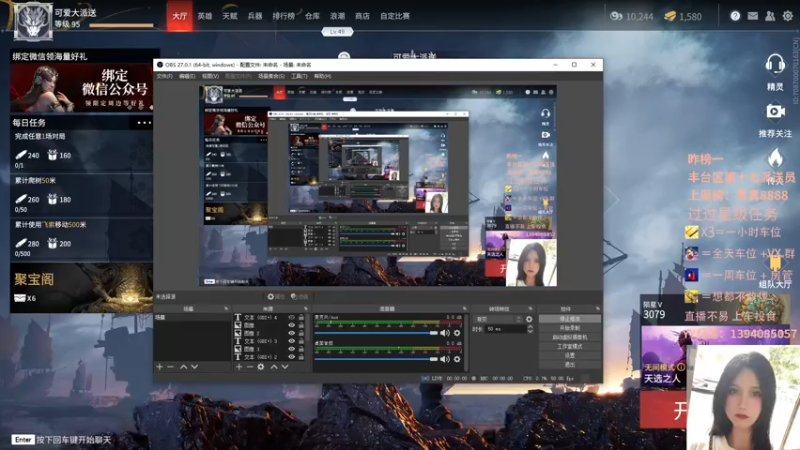The image size is (800, 450).
Task: Toggle lock on 图像 2 source
Action: (301, 333)
